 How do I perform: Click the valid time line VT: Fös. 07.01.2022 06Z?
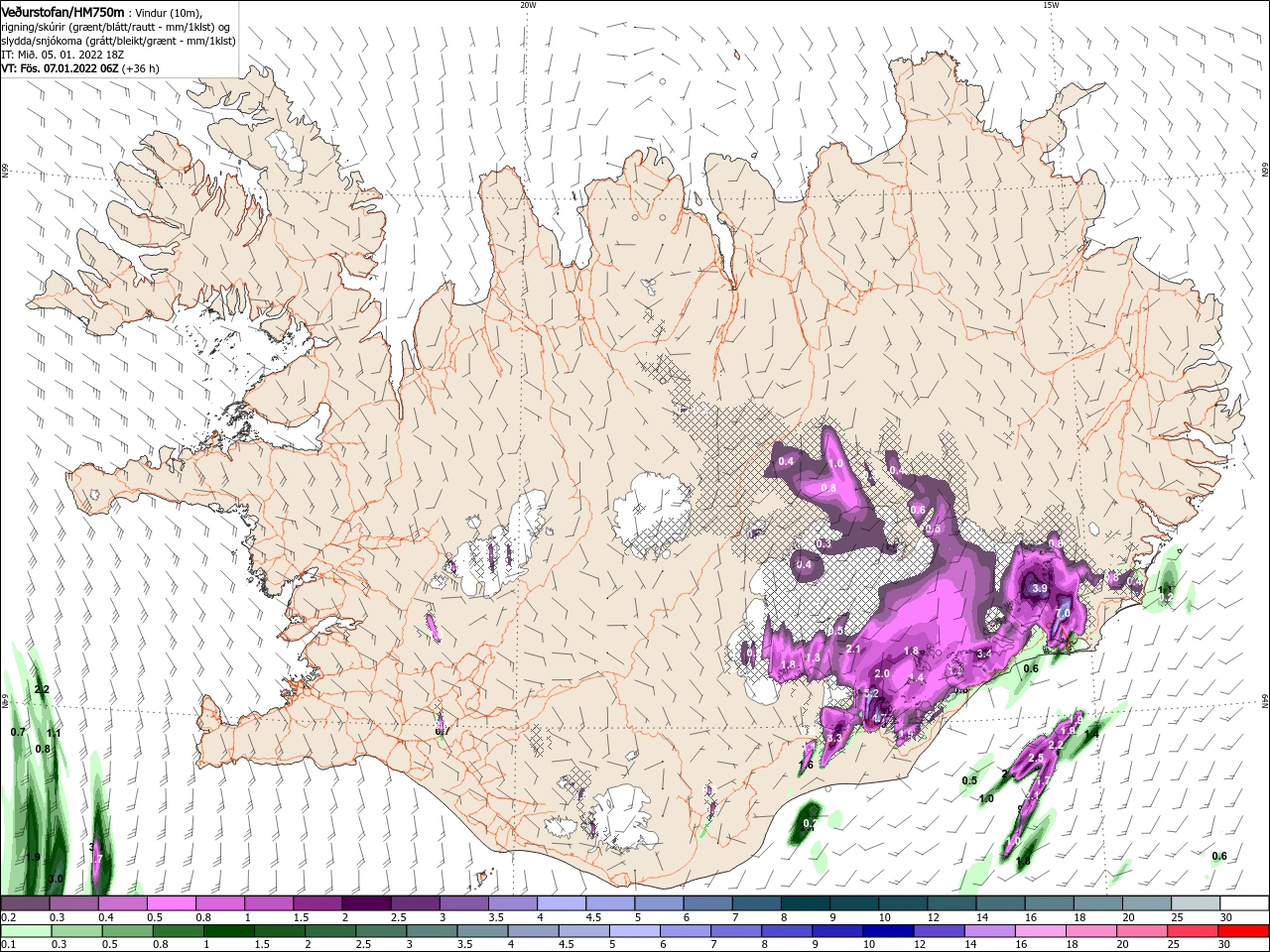coord(60,68)
